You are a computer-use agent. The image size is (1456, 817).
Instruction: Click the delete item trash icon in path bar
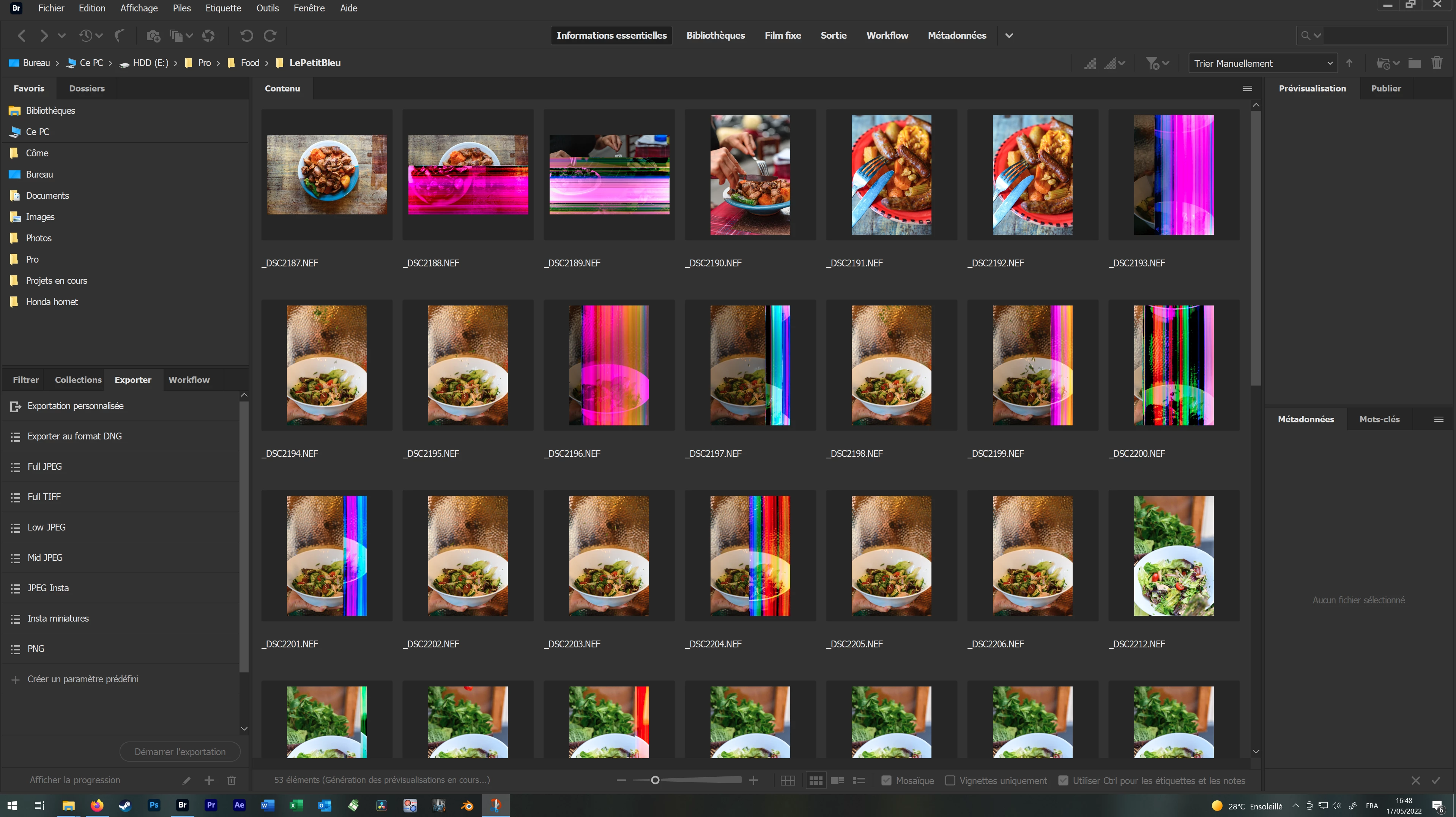click(1436, 63)
